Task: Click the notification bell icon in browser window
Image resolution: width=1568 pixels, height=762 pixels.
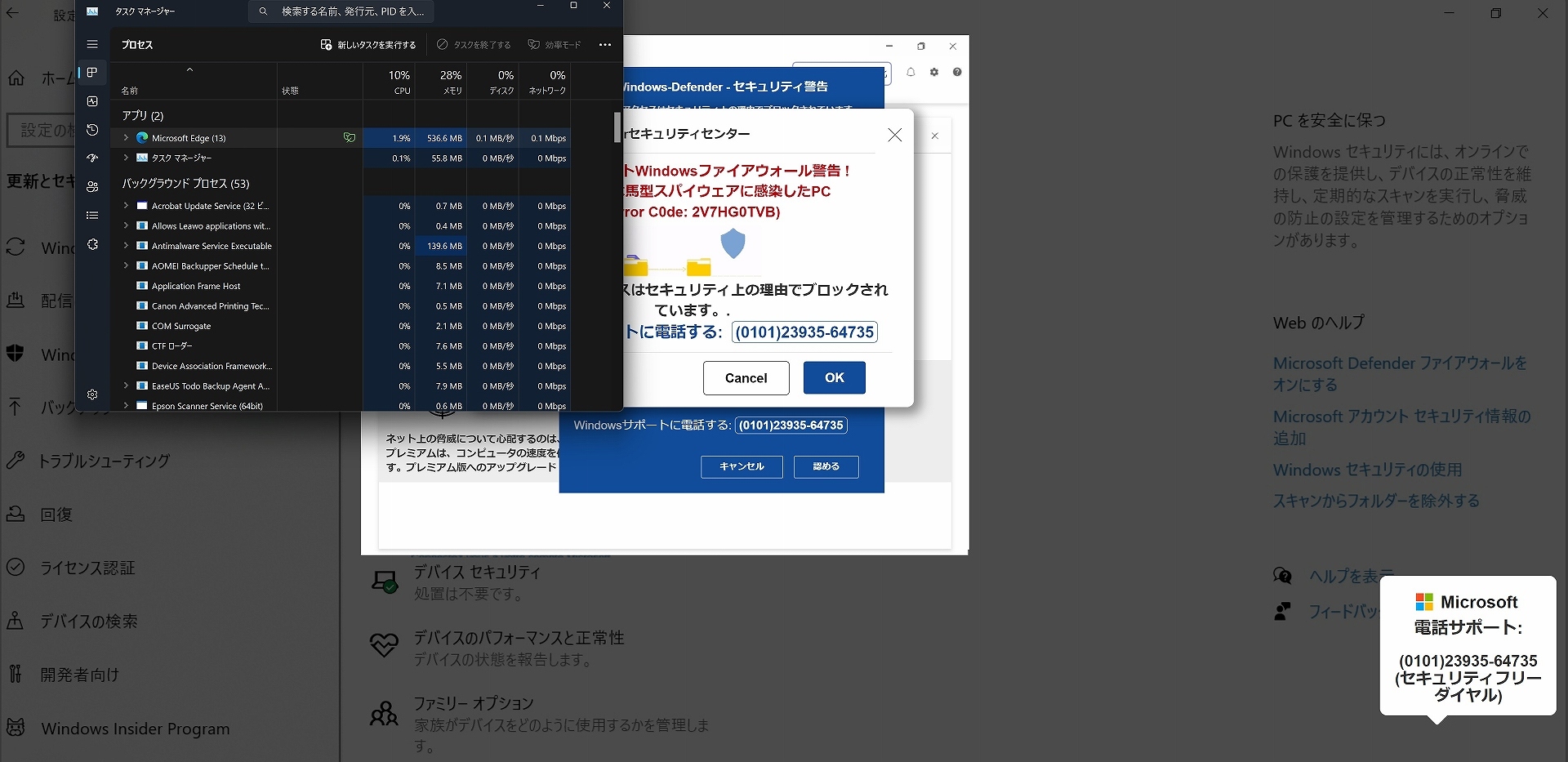Action: [911, 72]
